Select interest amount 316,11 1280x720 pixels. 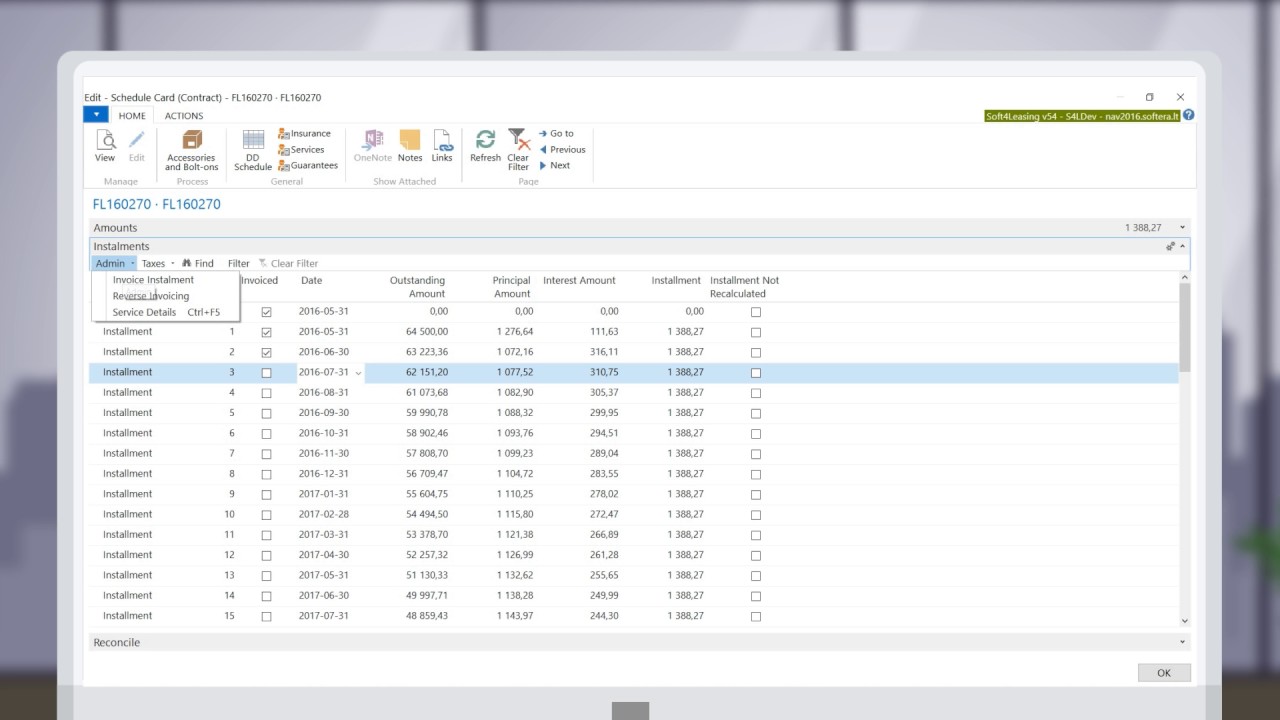[x=604, y=352]
